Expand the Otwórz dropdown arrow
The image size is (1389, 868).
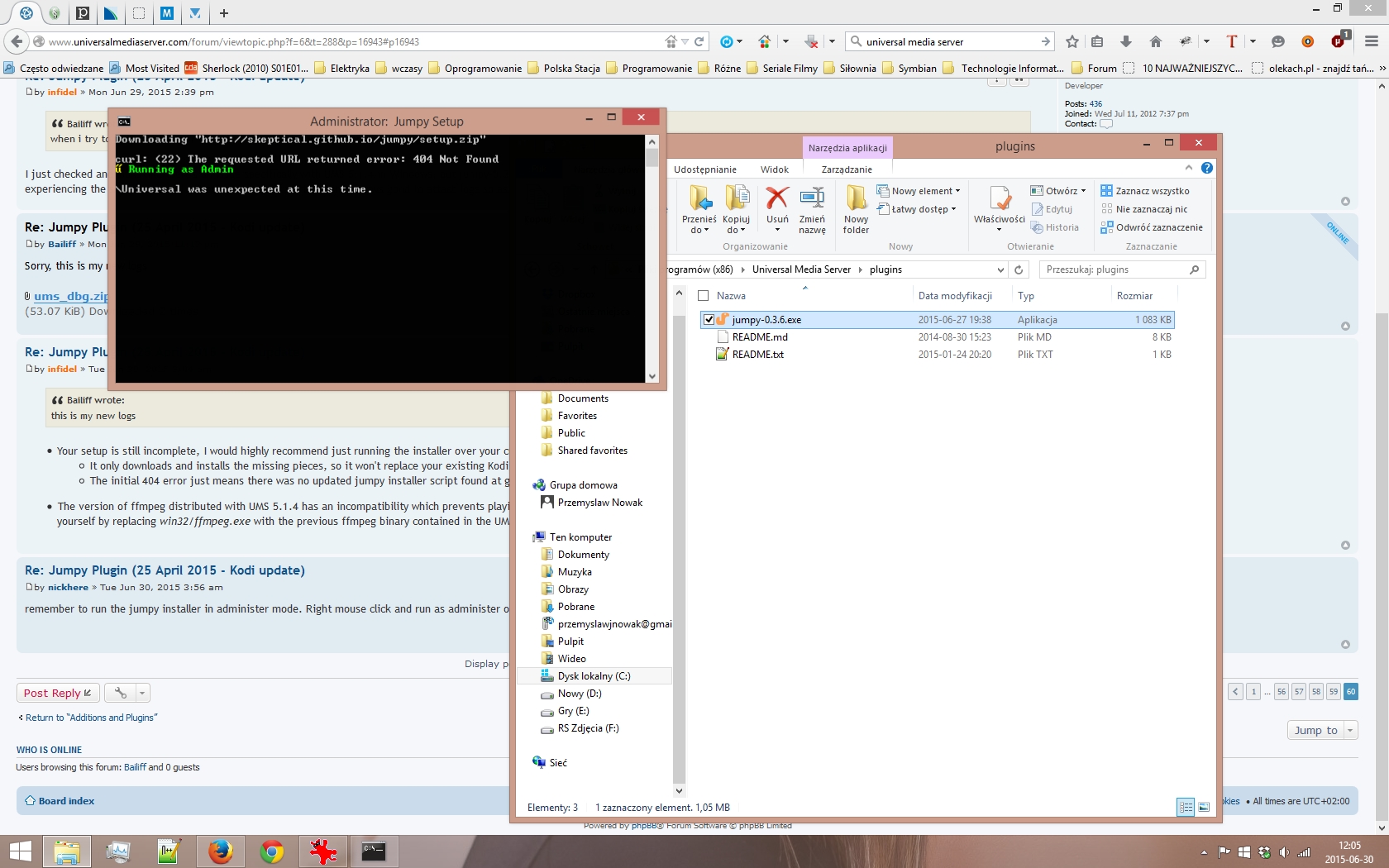pos(1083,191)
